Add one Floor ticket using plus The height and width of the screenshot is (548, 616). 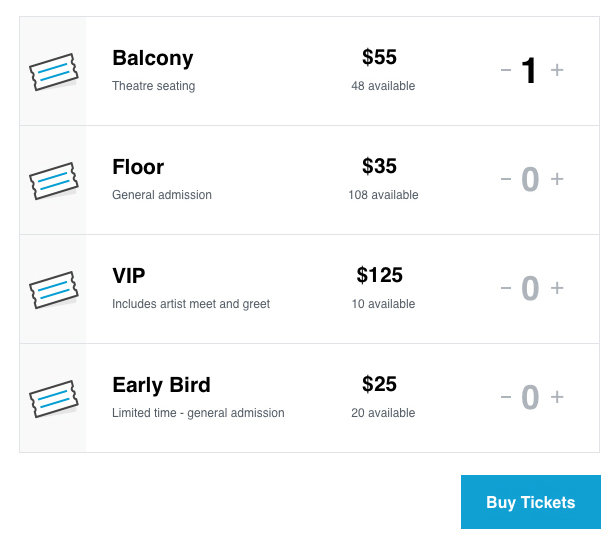557,179
